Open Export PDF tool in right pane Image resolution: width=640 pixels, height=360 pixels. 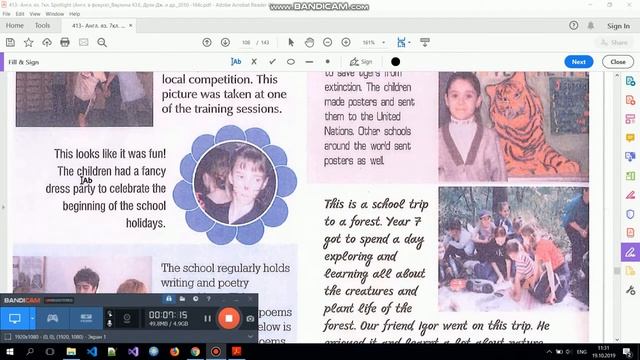click(x=630, y=81)
